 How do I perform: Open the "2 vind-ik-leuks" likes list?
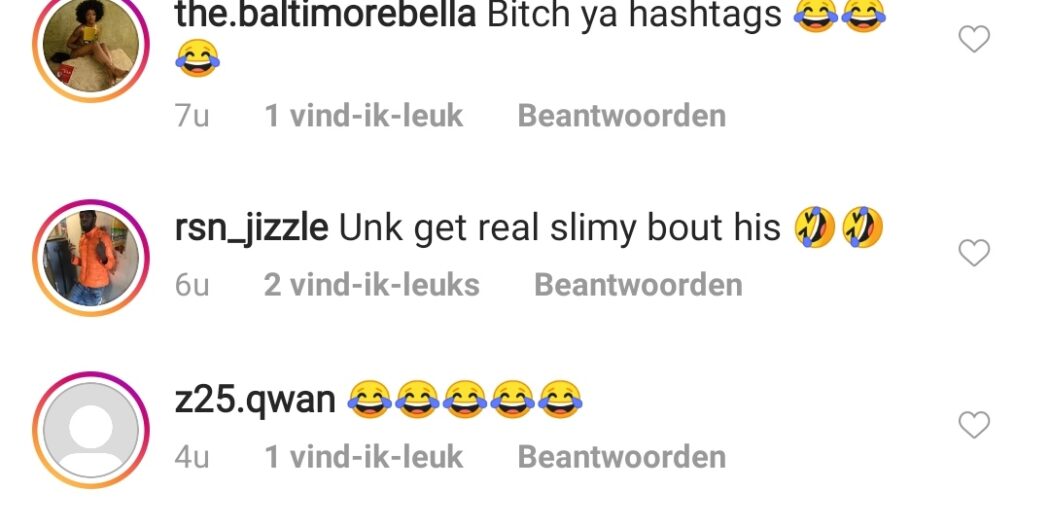(x=372, y=285)
